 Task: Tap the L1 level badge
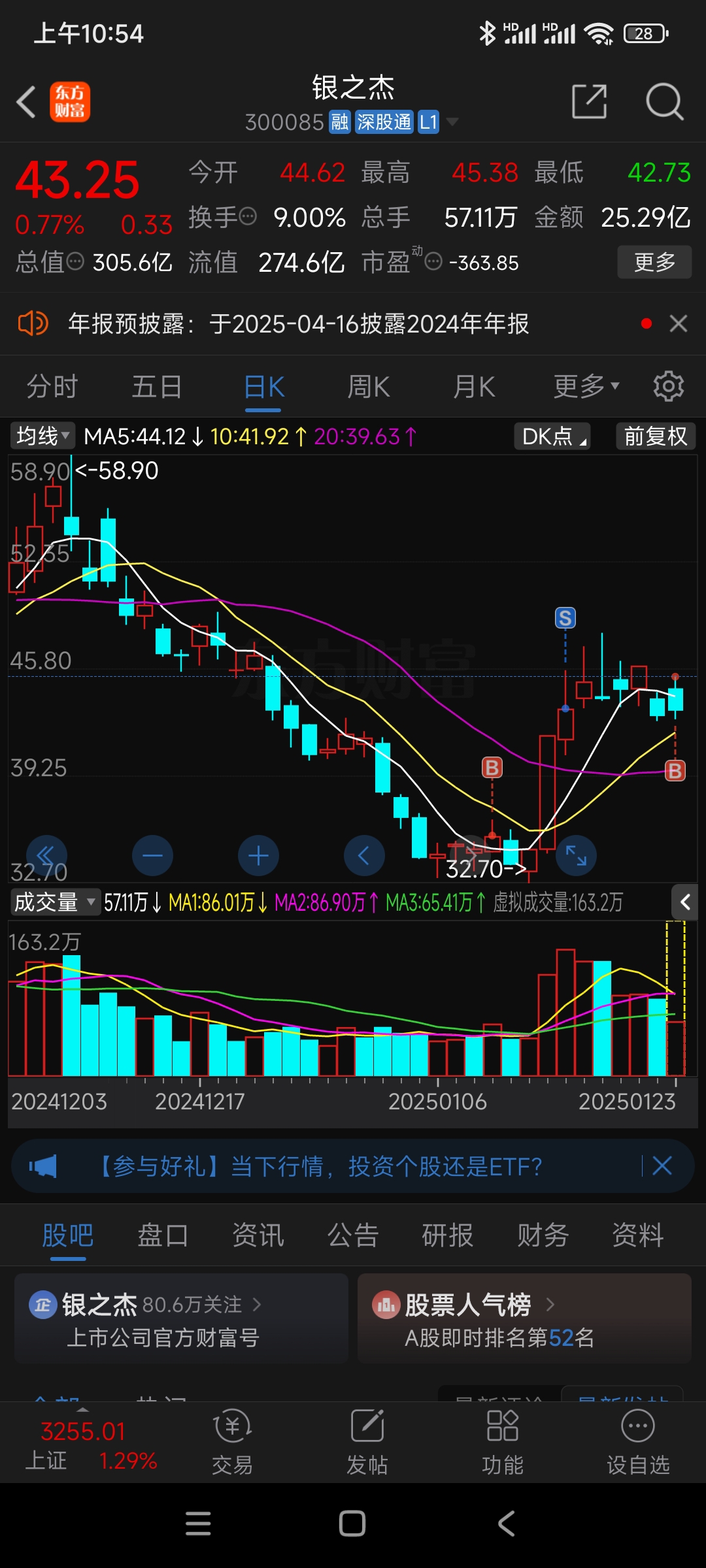[428, 122]
